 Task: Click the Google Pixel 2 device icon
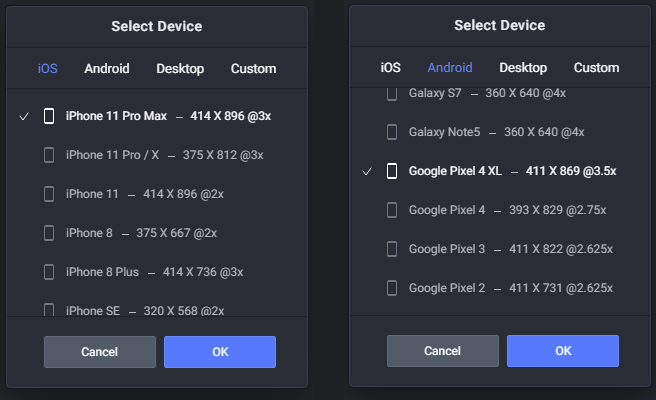392,287
